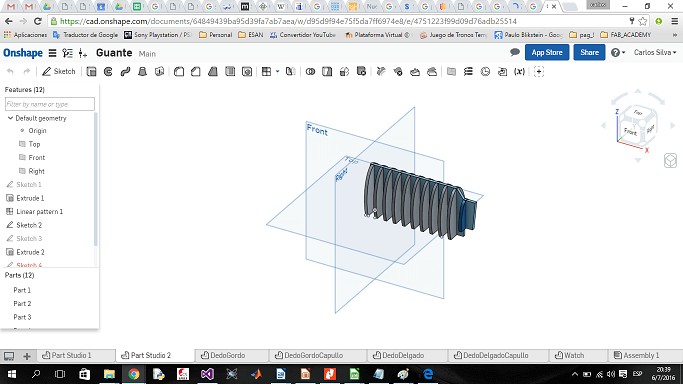
Task: Select the Fillet tool icon
Action: pos(179,71)
